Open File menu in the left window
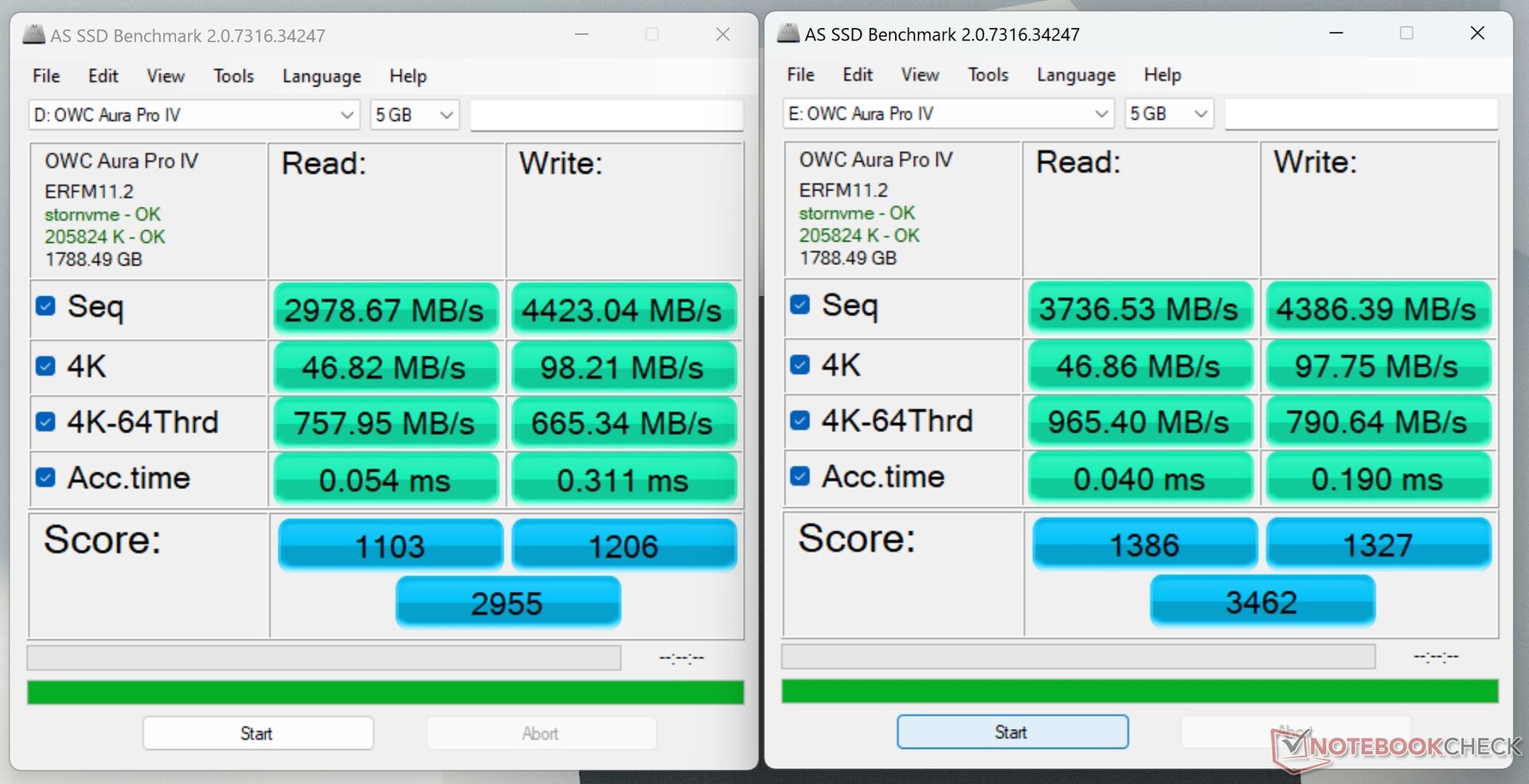This screenshot has width=1529, height=784. 46,76
